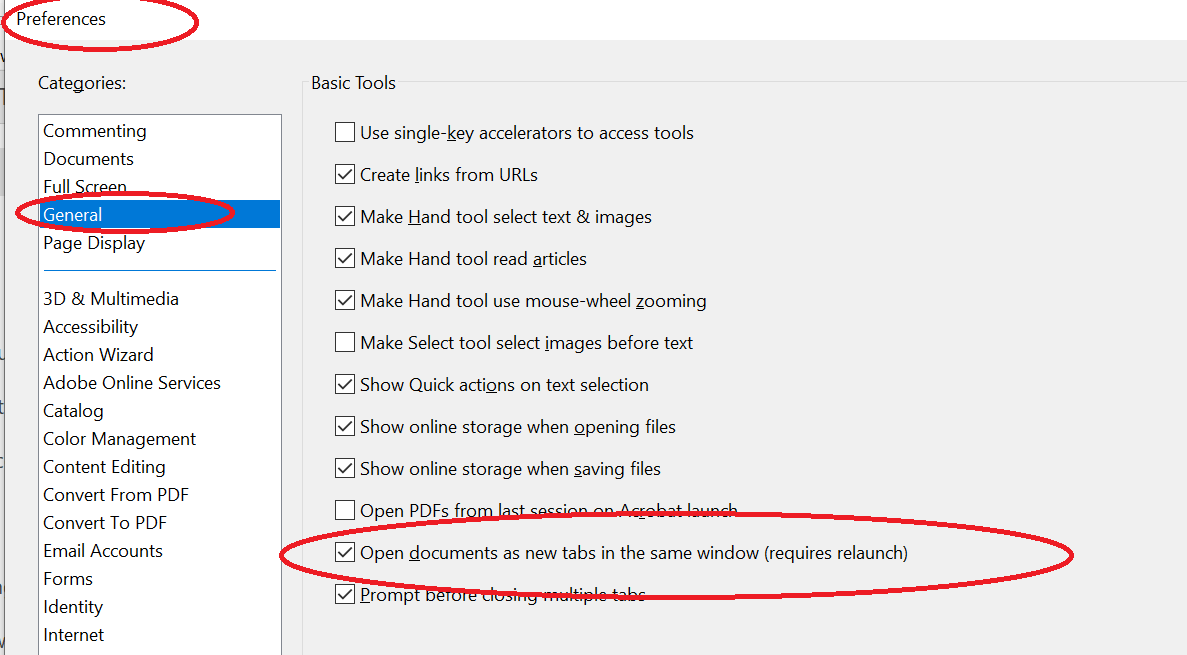Disable opening documents as new tabs
Viewport: 1187px width, 655px height.
345,552
